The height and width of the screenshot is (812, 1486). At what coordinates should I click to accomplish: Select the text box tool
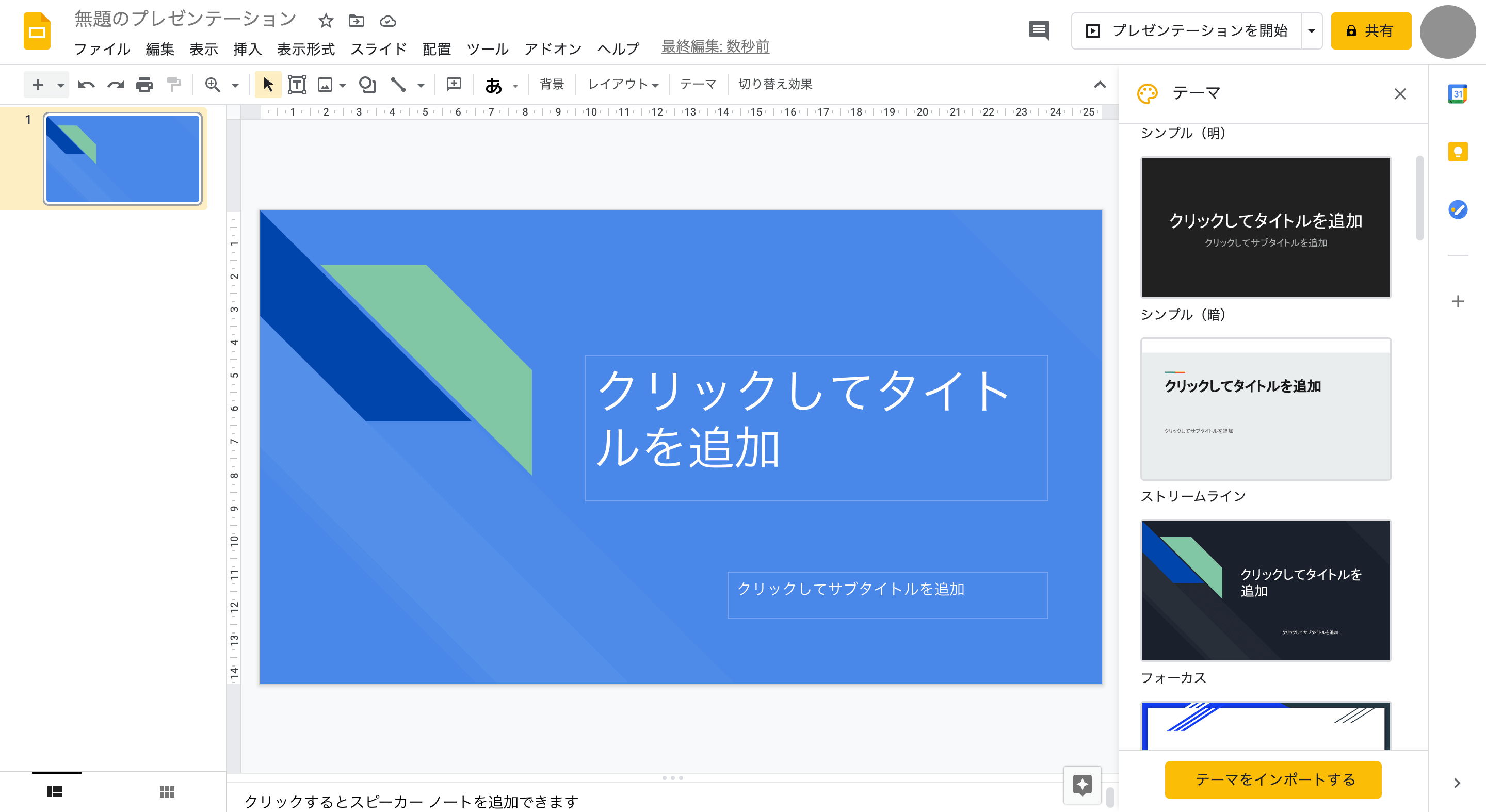point(297,85)
